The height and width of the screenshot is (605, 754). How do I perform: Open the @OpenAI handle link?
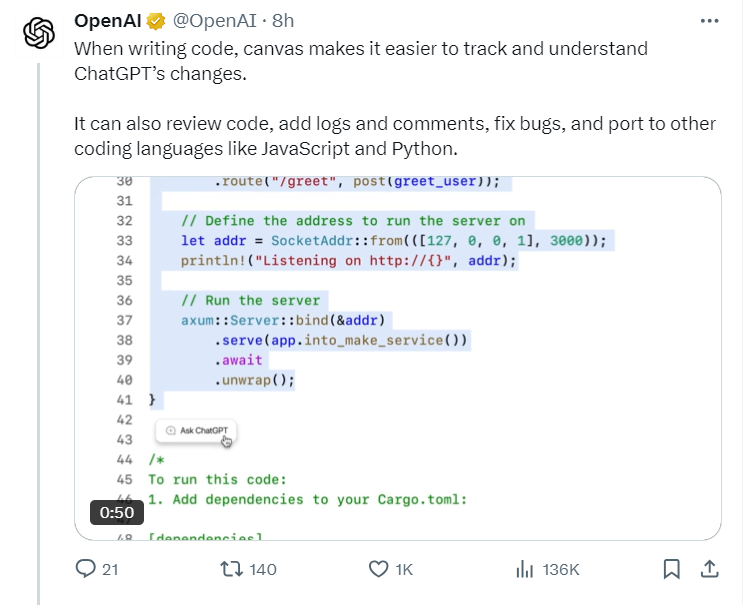coord(214,21)
